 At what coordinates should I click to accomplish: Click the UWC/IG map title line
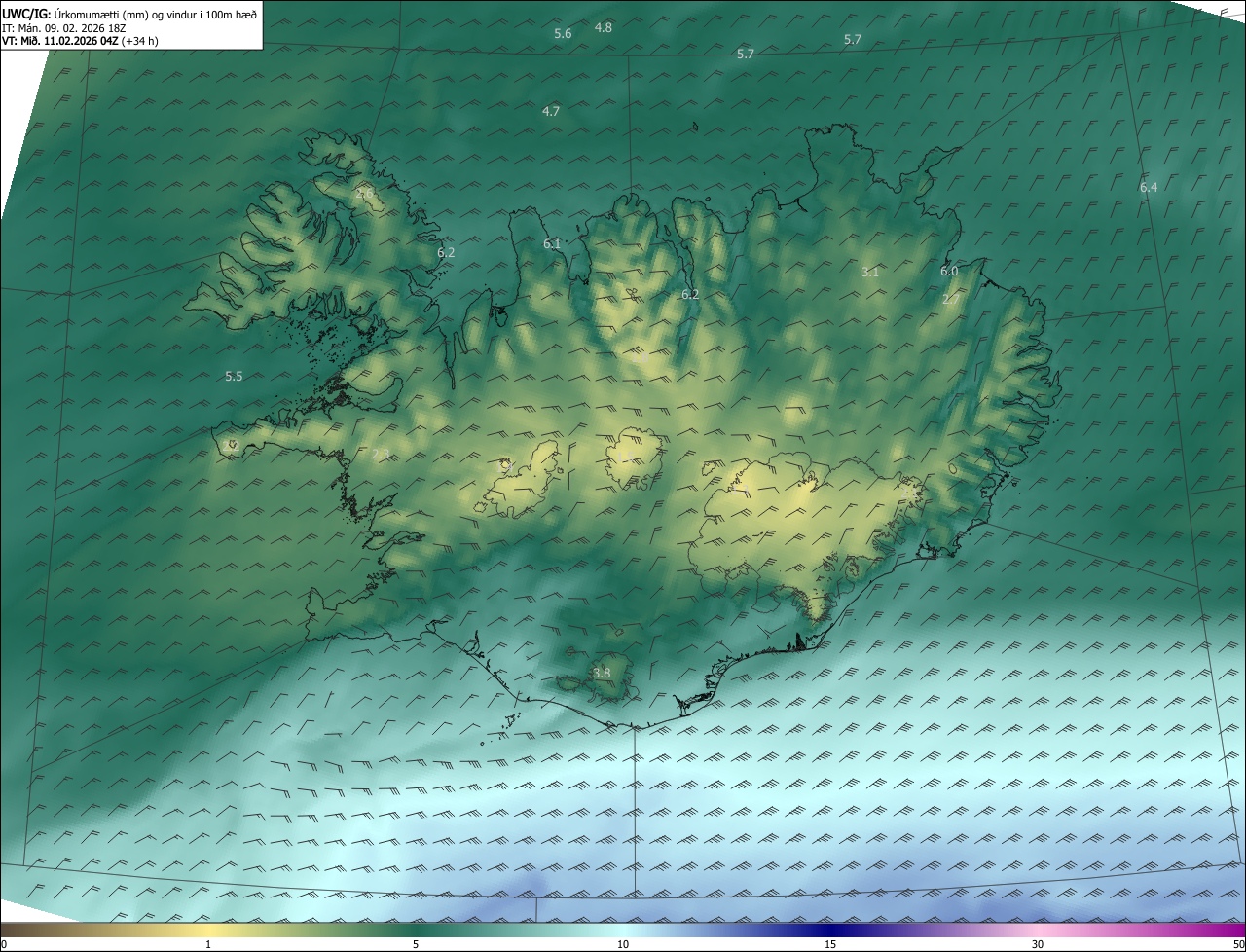pos(129,13)
